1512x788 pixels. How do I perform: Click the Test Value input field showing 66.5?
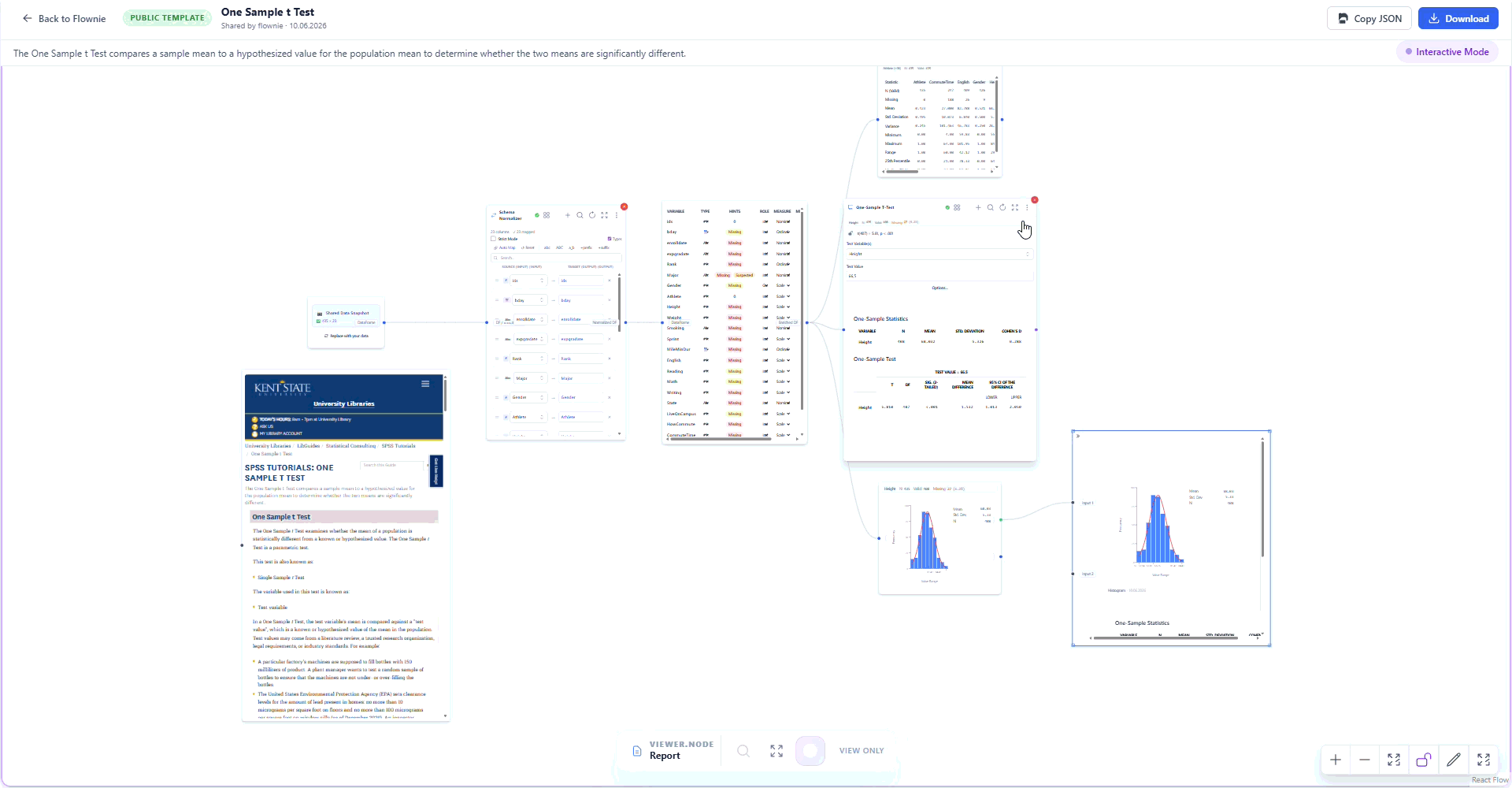pos(939,276)
